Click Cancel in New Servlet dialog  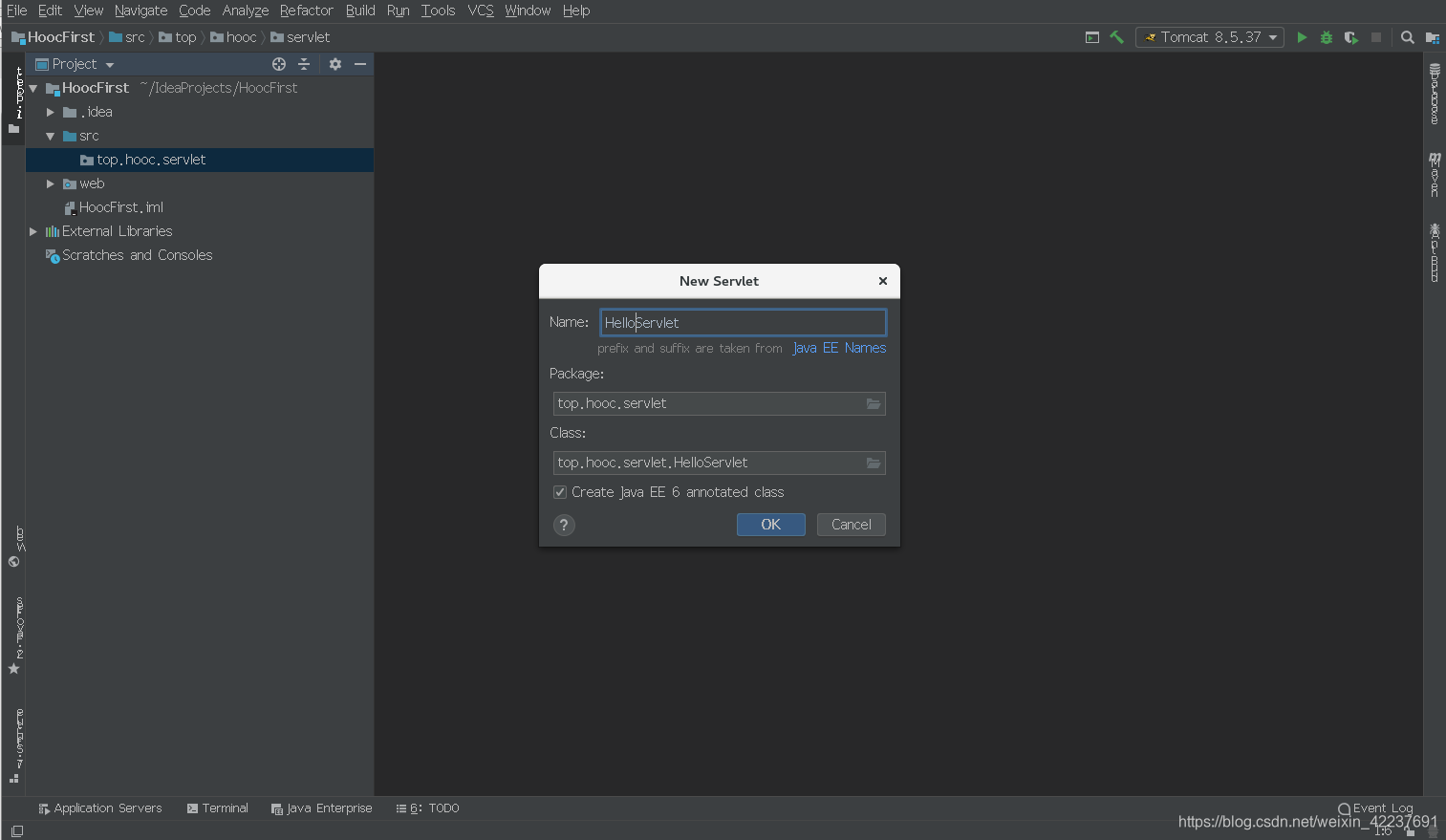click(852, 525)
